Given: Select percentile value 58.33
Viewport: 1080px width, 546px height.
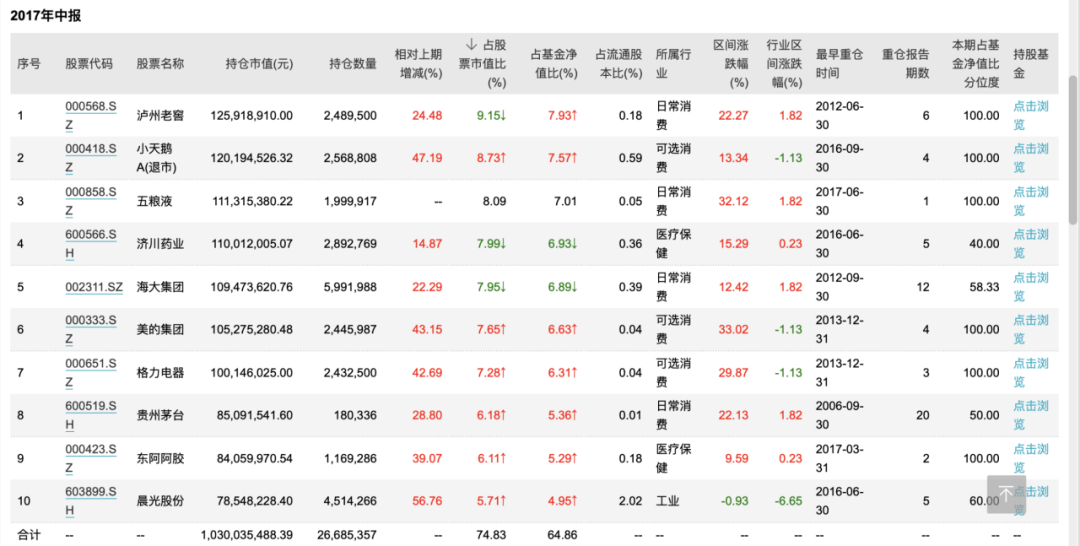Looking at the screenshot, I should click(x=984, y=286).
